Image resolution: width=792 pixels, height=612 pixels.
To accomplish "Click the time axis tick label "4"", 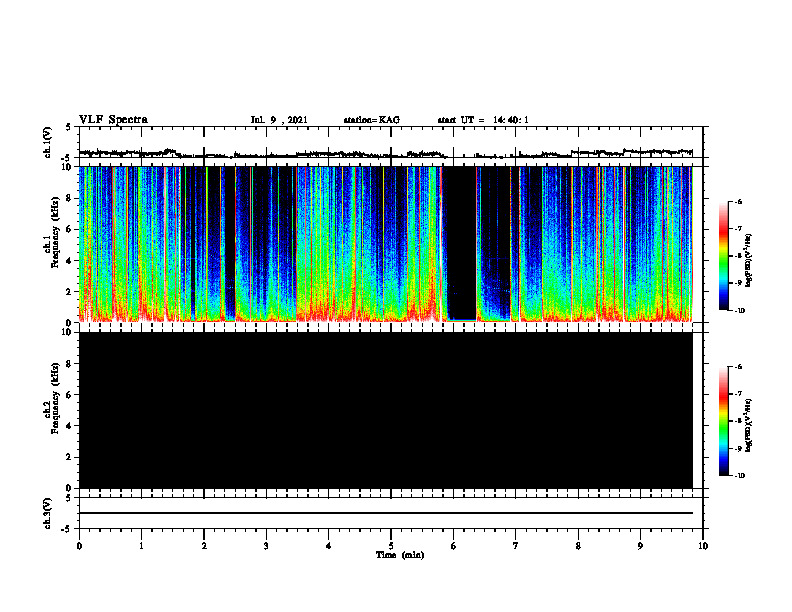I will [329, 546].
